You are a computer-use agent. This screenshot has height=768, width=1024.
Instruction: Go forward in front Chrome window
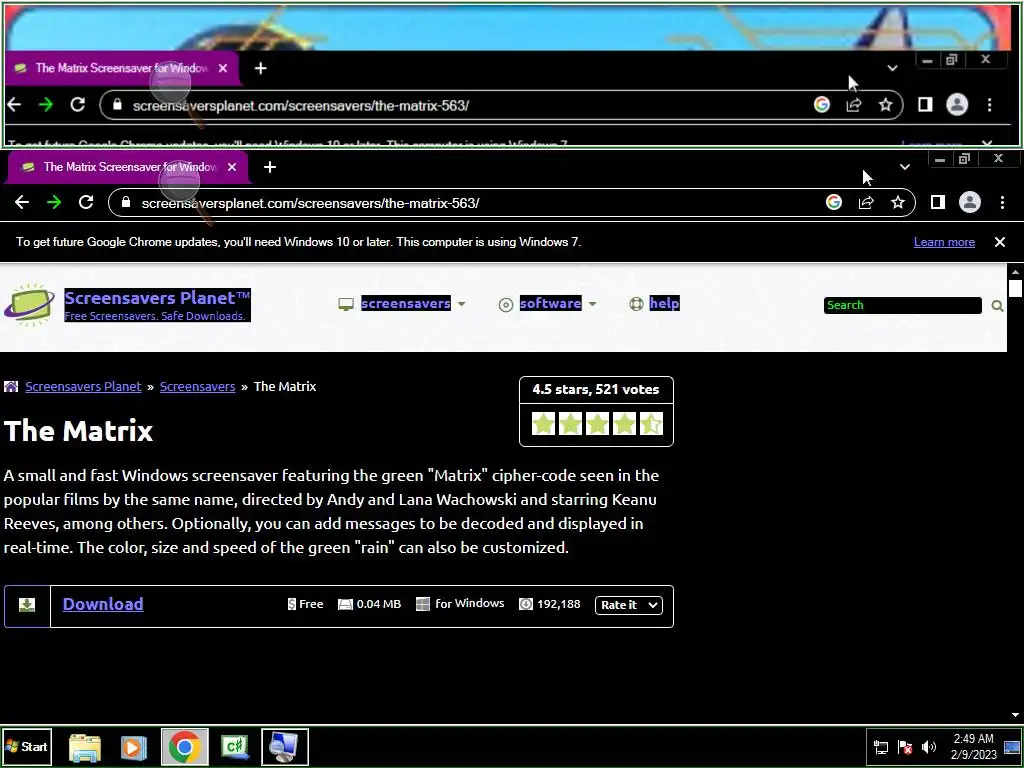(x=54, y=202)
